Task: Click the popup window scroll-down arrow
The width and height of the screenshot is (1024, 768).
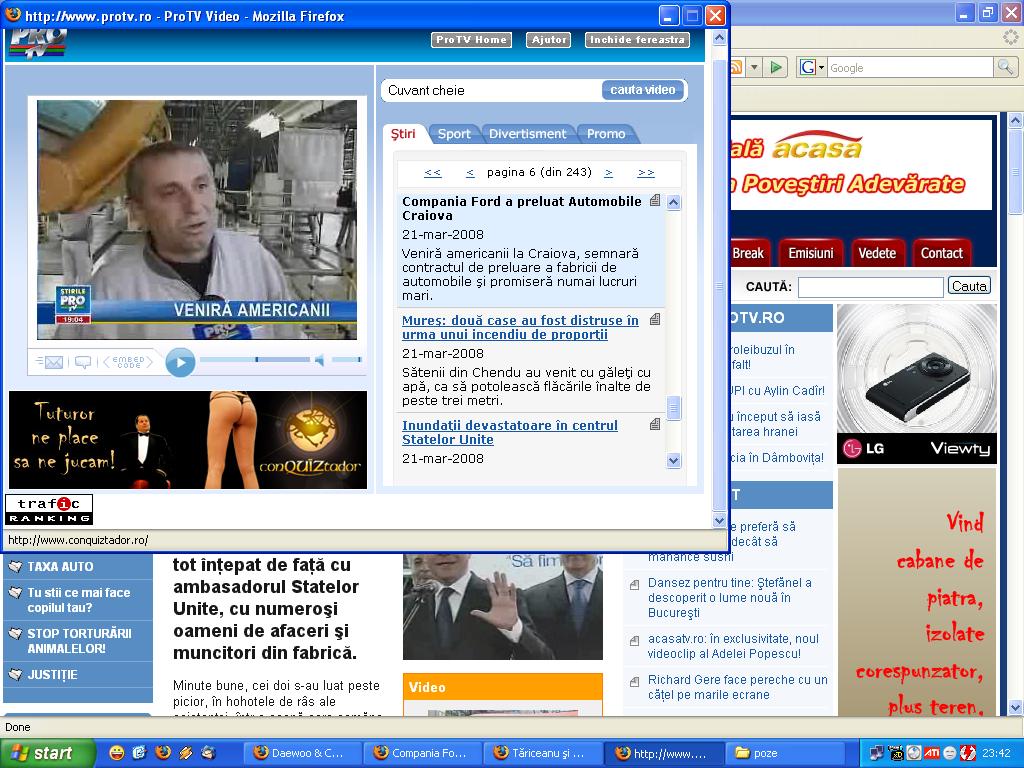Action: (x=719, y=520)
